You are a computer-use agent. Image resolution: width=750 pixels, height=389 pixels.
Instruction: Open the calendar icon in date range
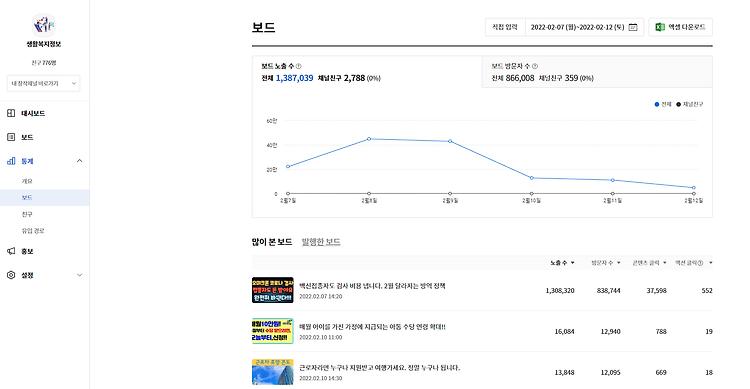[x=633, y=27]
